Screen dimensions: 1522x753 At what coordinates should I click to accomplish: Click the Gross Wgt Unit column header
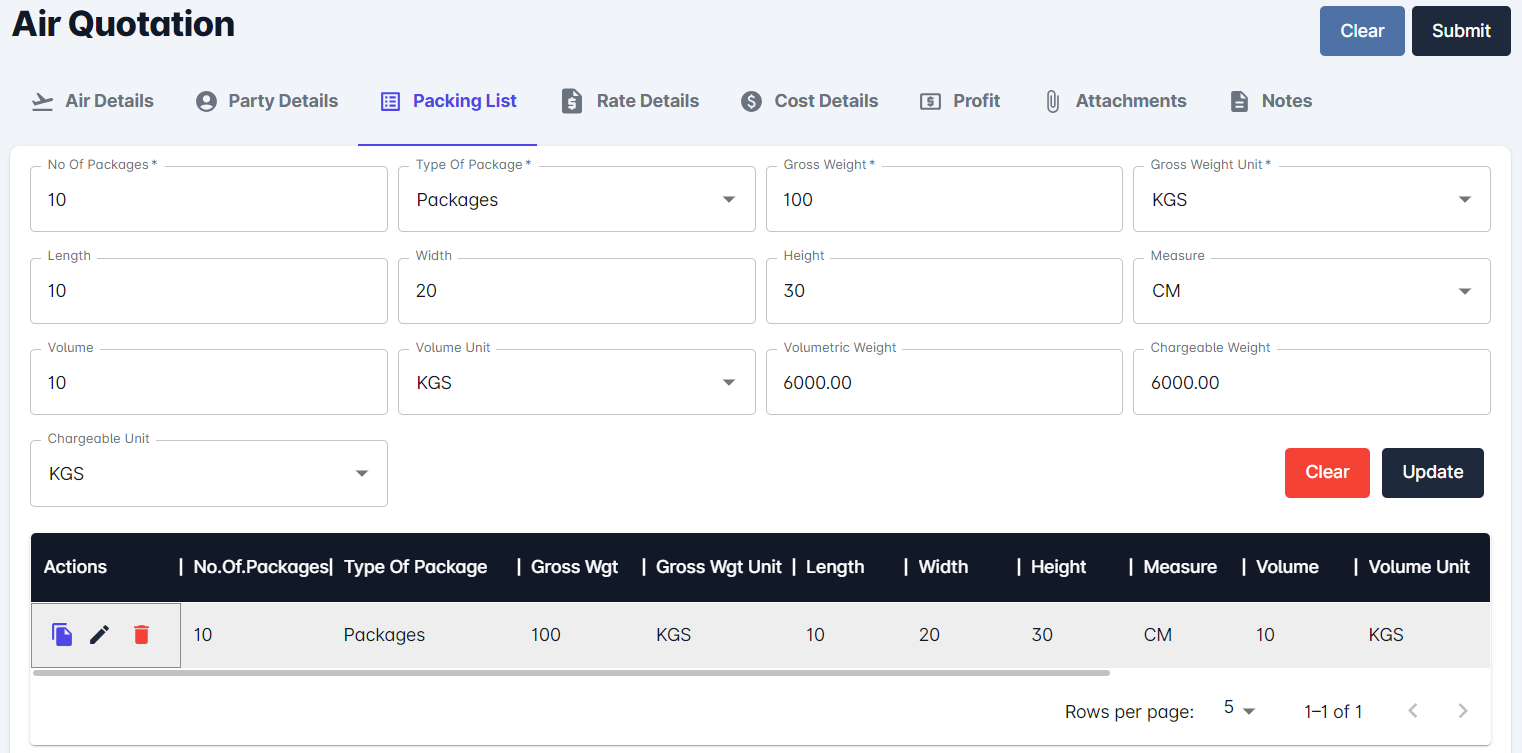tap(718, 567)
